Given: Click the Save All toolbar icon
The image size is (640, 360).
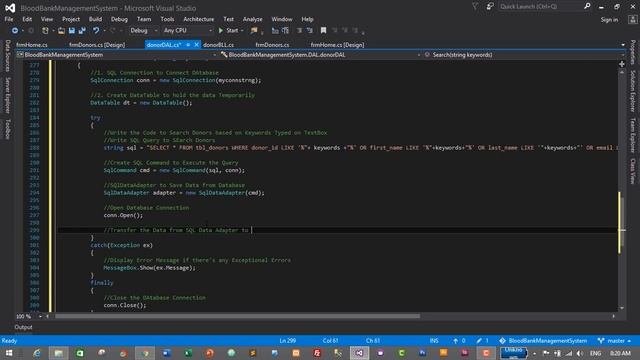Looking at the screenshot, I should (82, 31).
